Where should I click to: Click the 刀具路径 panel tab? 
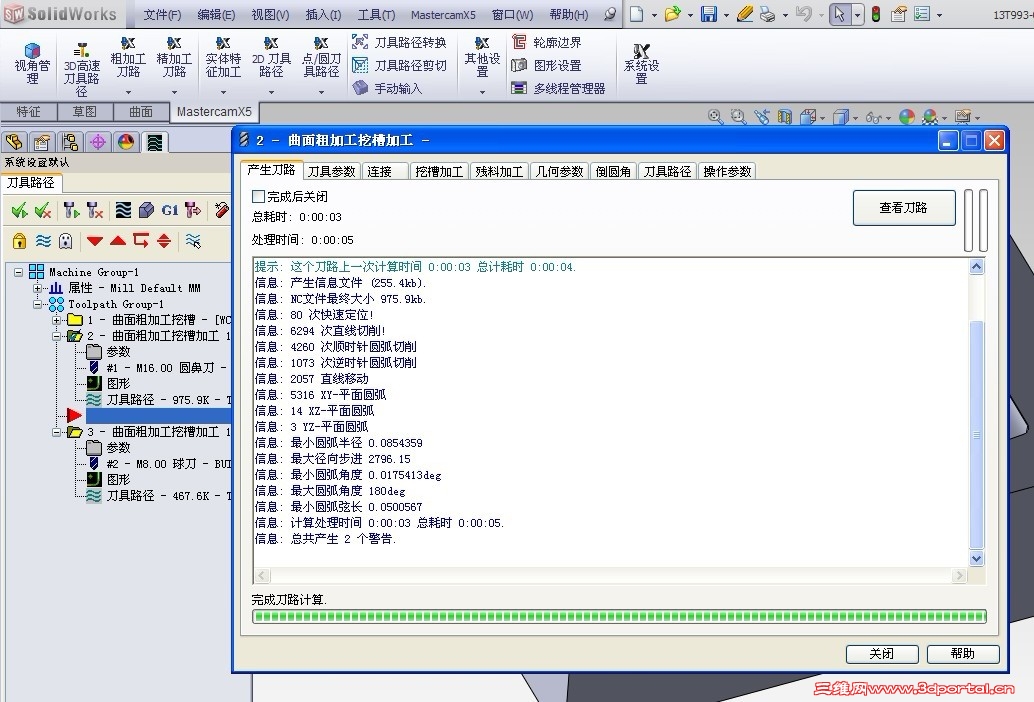[30, 183]
